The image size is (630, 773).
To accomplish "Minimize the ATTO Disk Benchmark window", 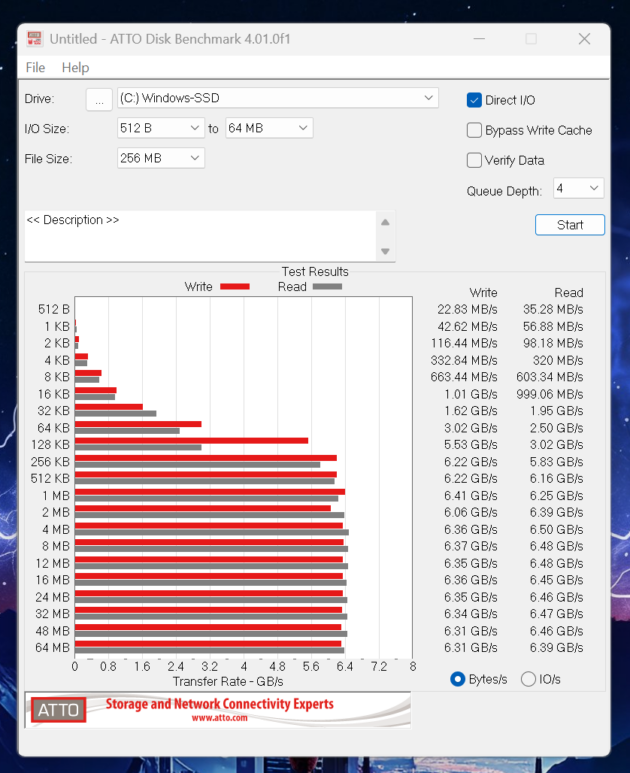I will pos(479,38).
